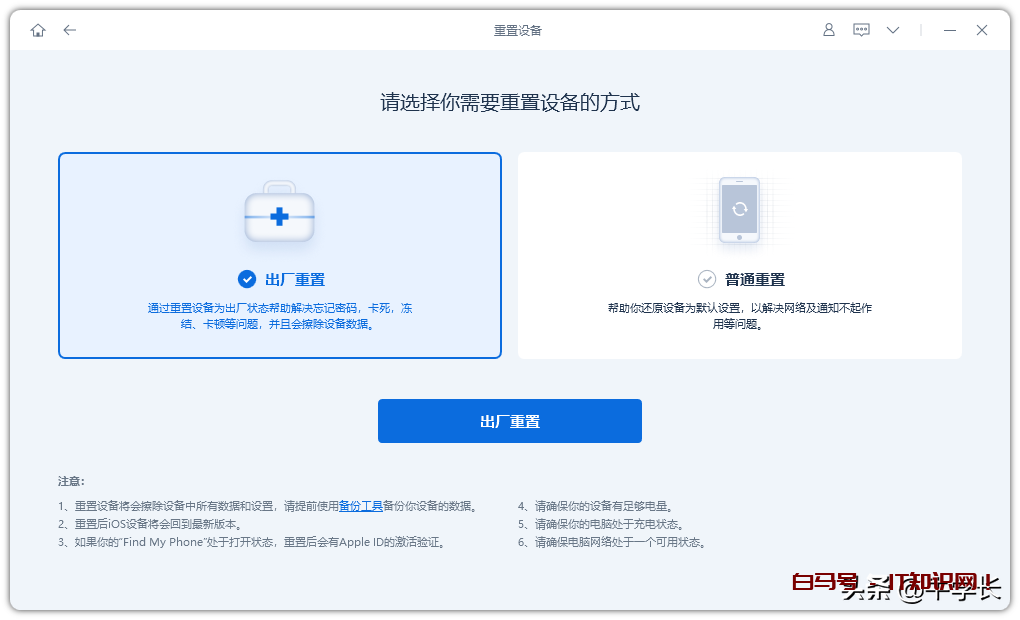Open the 备份工具 link in notes
This screenshot has width=1020, height=620.
point(361,506)
